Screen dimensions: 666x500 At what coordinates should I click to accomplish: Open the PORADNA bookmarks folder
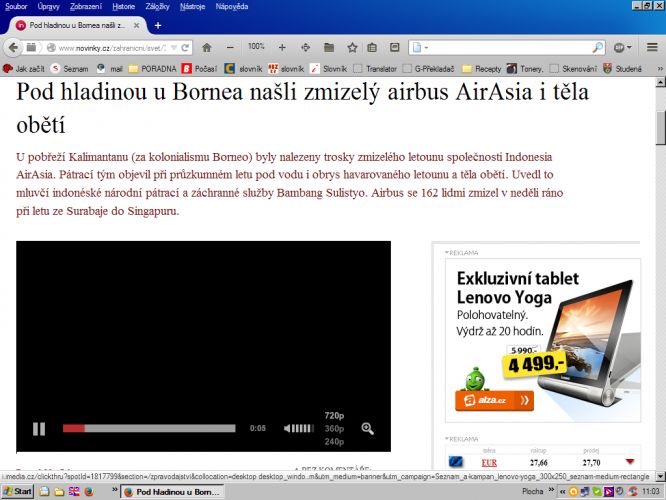pyautogui.click(x=152, y=68)
